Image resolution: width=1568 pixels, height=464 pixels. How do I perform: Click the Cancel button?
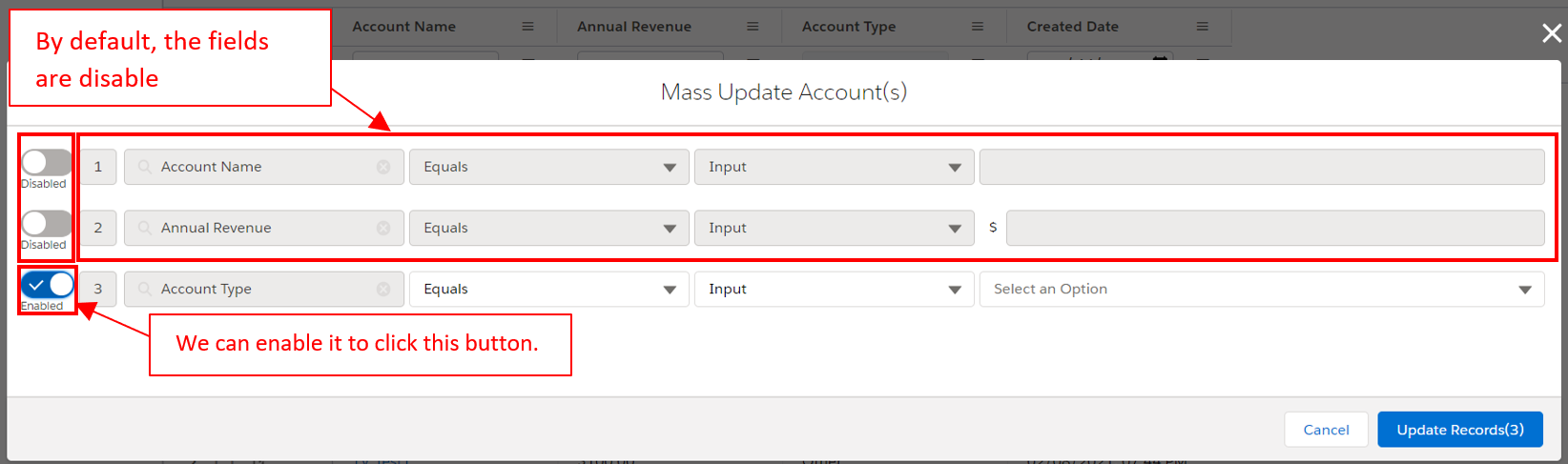point(1326,430)
